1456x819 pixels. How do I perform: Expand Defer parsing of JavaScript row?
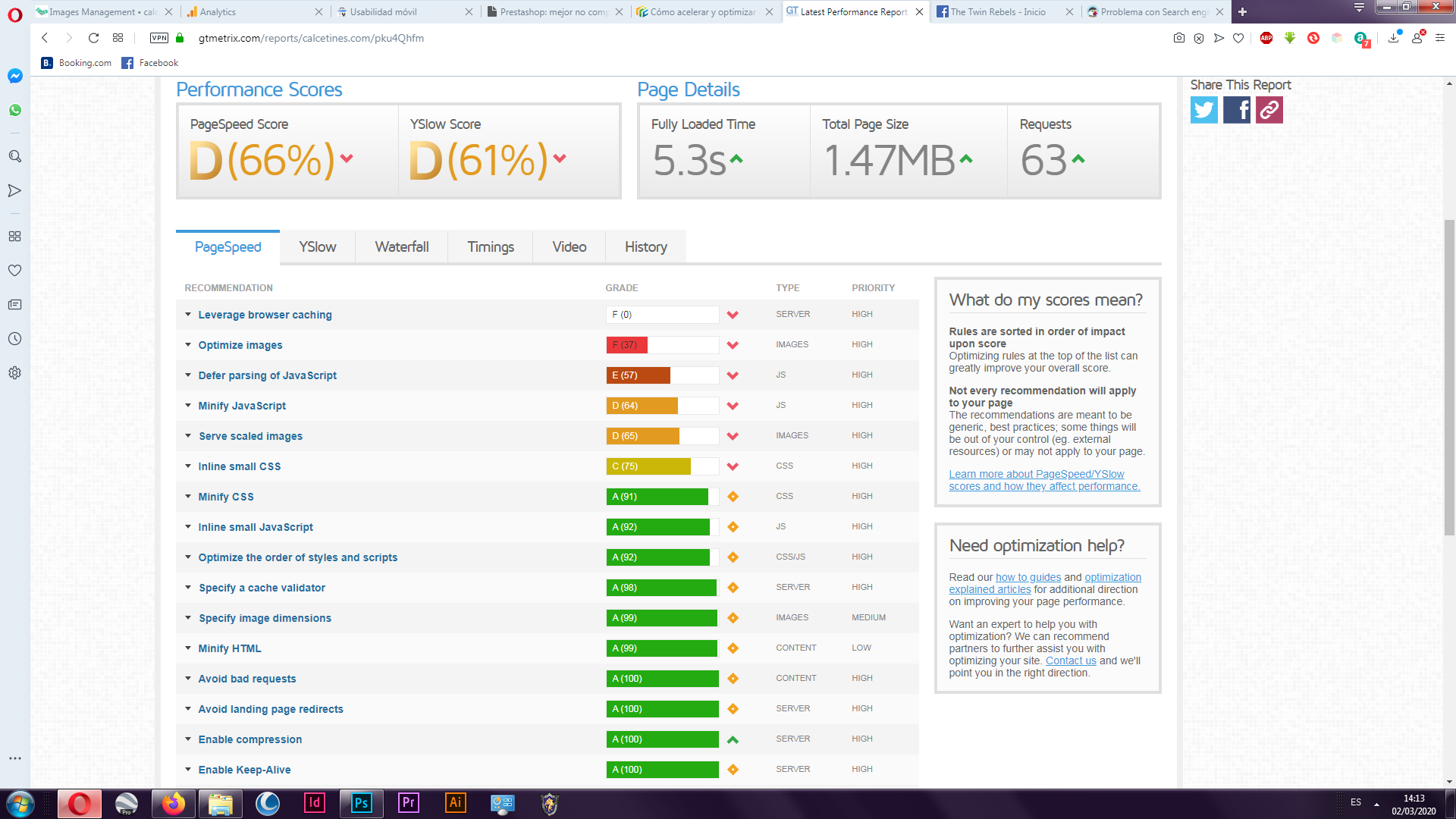click(267, 375)
